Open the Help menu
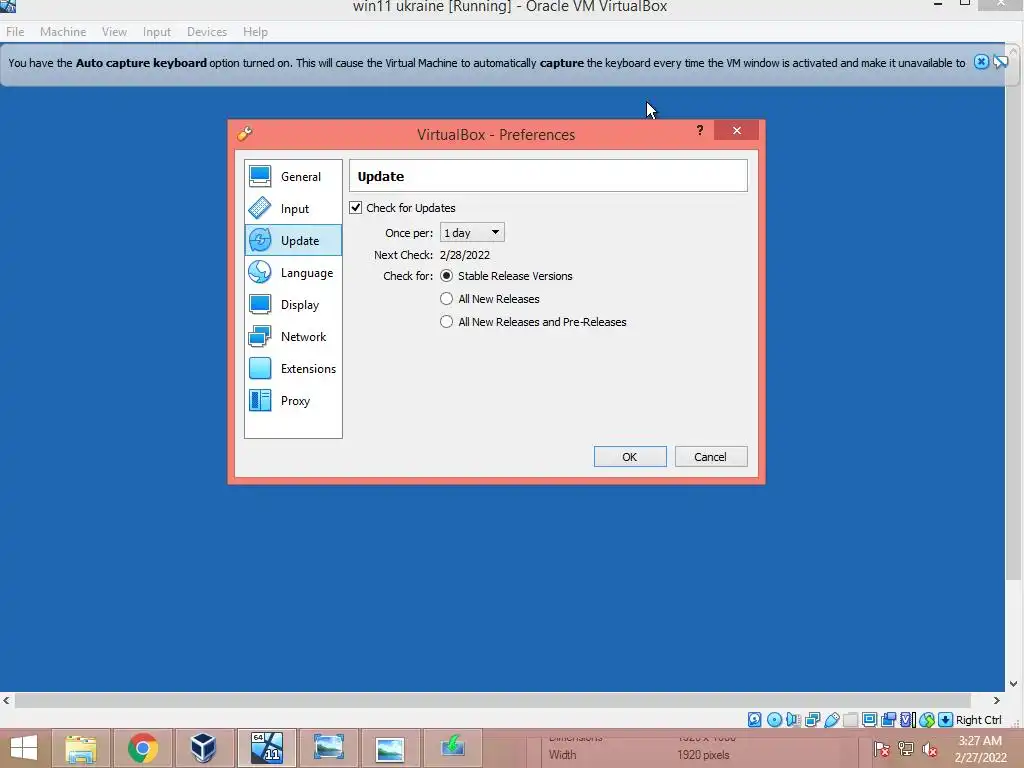1024x768 pixels. point(255,31)
